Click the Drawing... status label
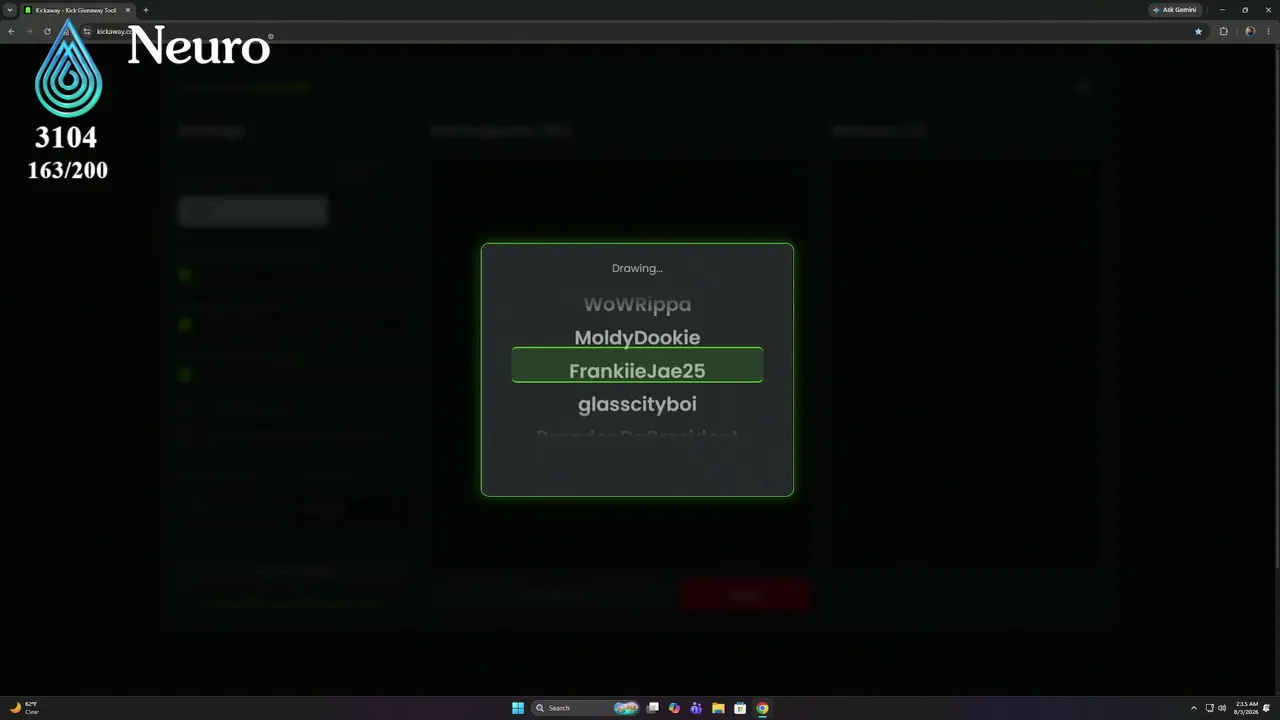This screenshot has height=720, width=1280. point(637,268)
